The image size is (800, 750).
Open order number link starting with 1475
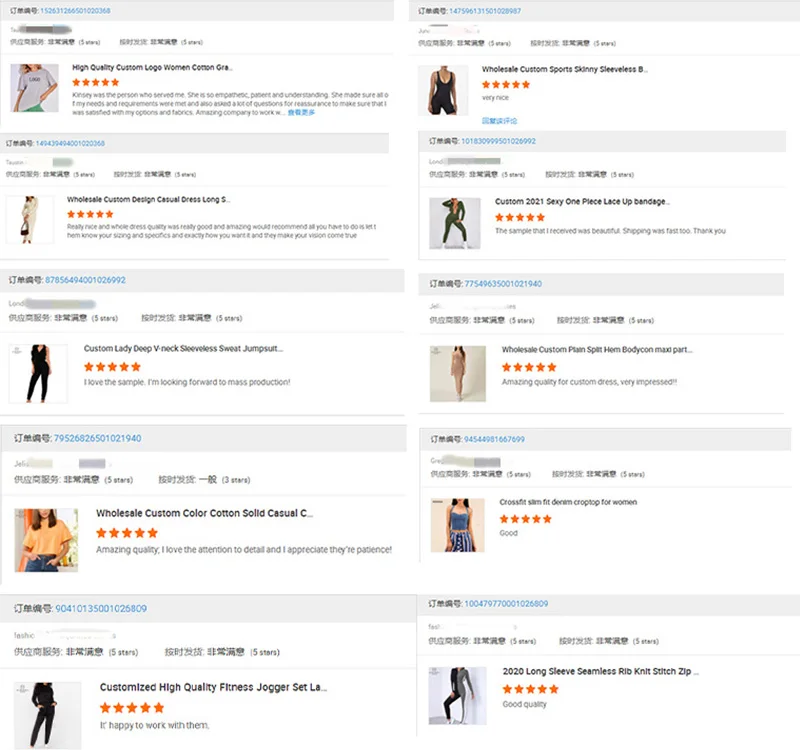point(485,11)
